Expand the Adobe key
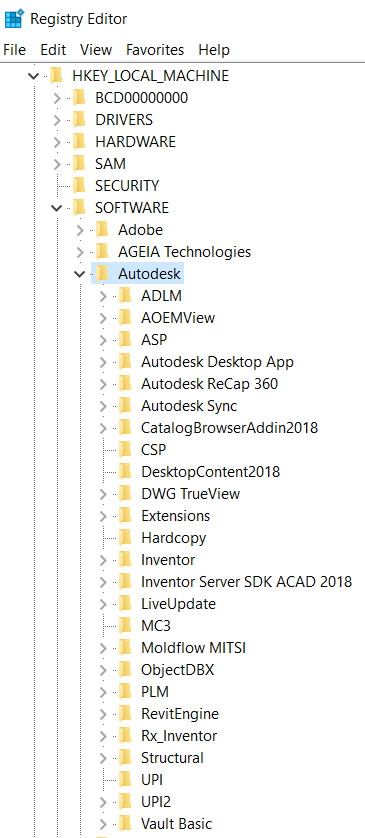The image size is (365, 838). coord(80,230)
